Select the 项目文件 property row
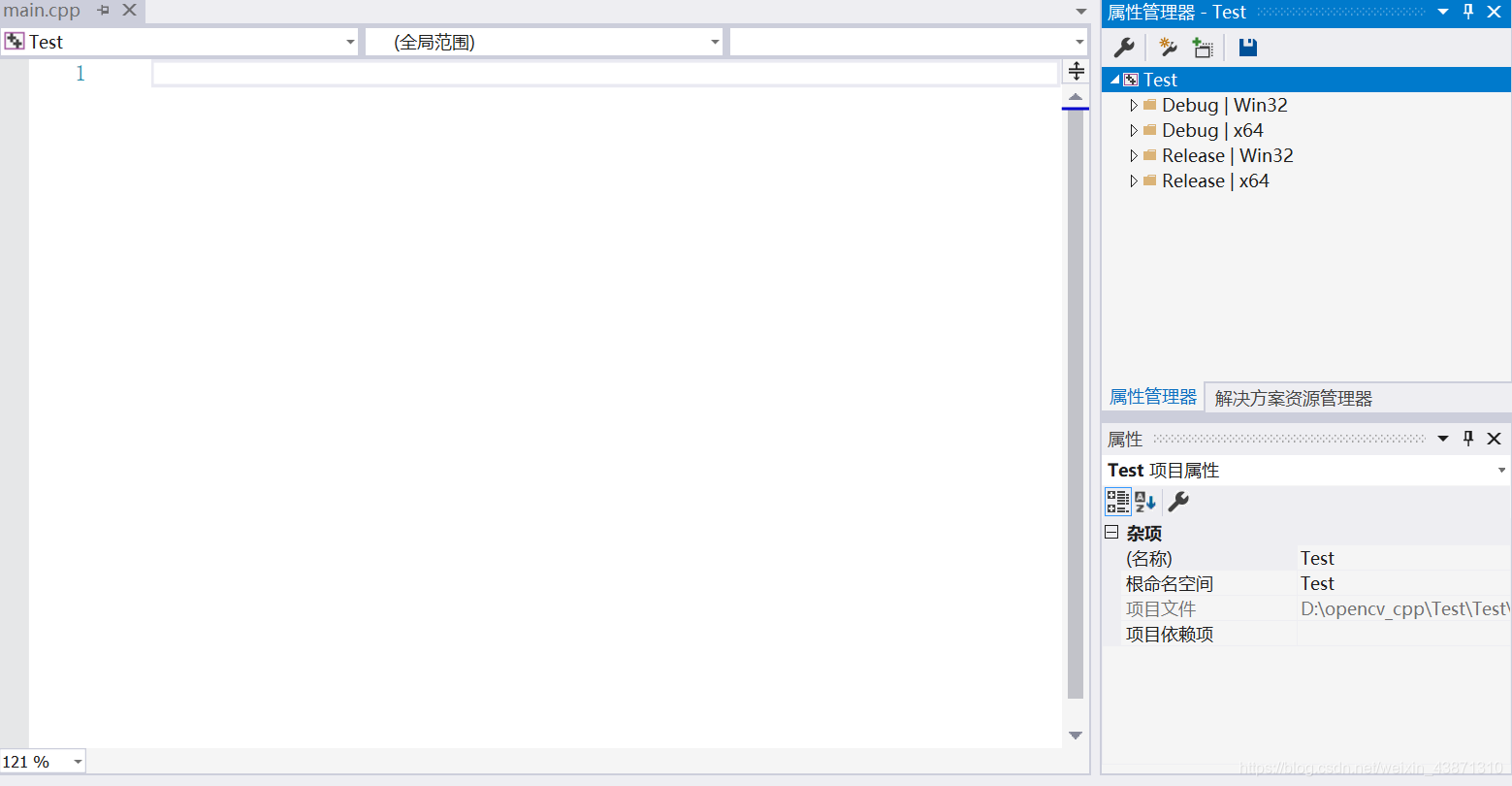Image resolution: width=1512 pixels, height=786 pixels. (1306, 608)
